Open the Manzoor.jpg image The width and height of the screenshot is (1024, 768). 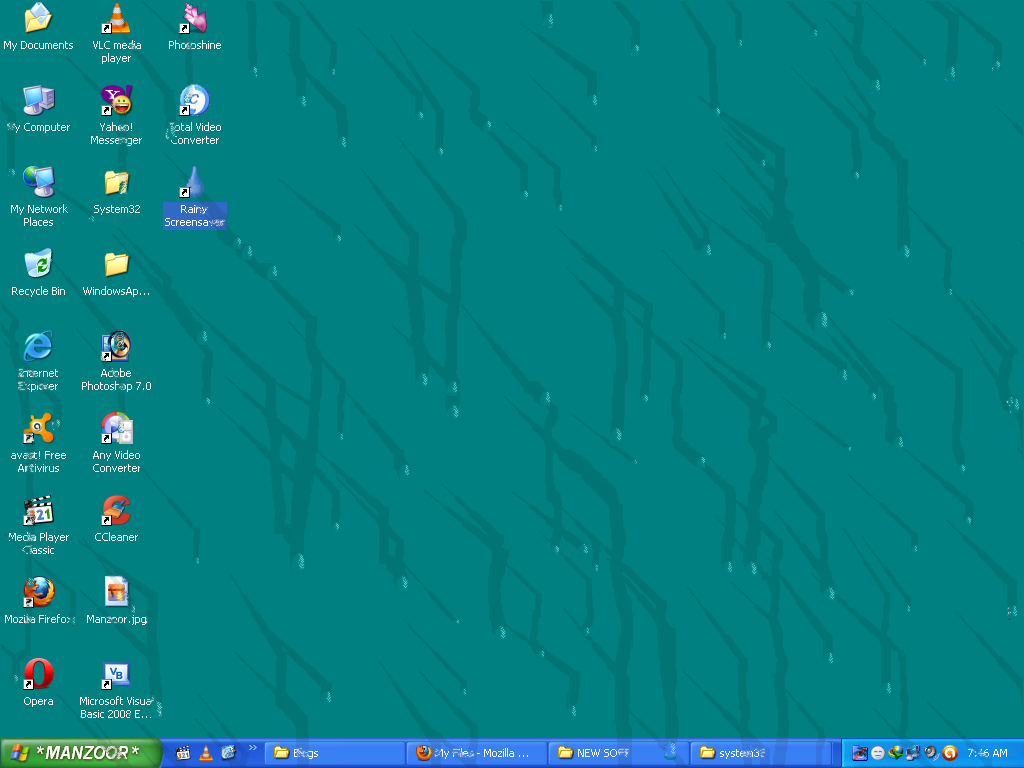tap(115, 592)
